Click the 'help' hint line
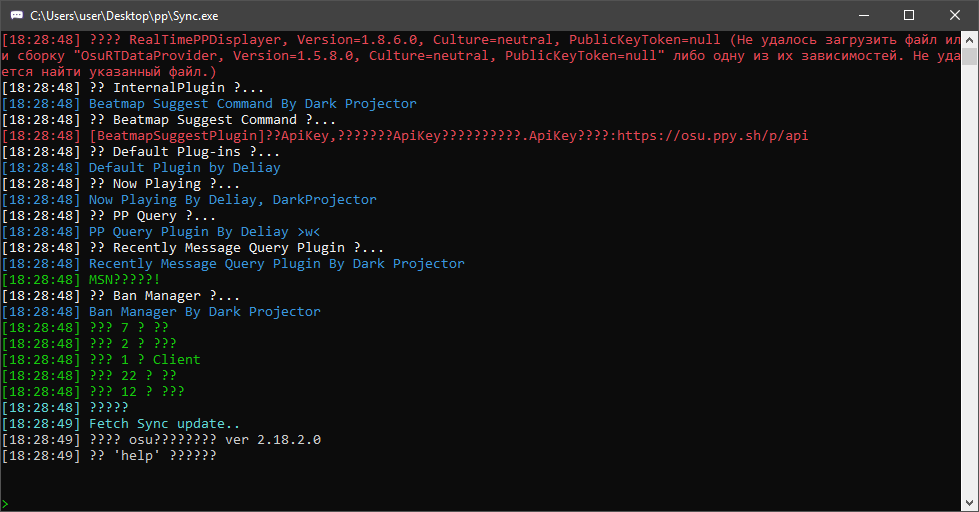 tap(109, 456)
